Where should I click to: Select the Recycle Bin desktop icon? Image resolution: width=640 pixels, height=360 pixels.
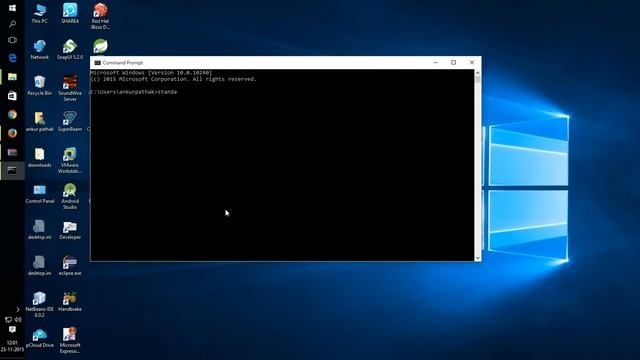tap(40, 86)
